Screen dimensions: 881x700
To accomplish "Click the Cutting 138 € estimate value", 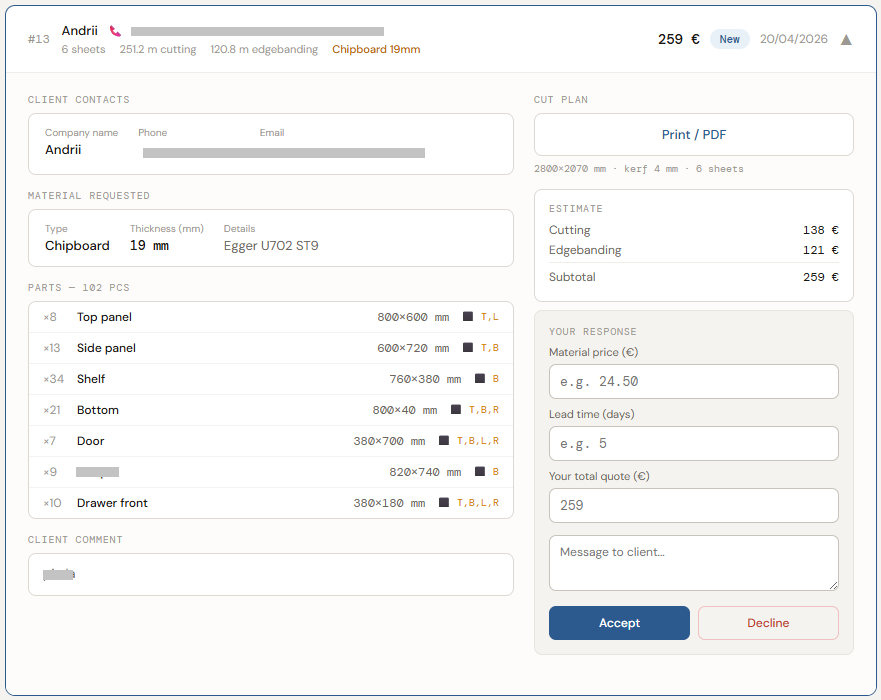I will [x=820, y=230].
